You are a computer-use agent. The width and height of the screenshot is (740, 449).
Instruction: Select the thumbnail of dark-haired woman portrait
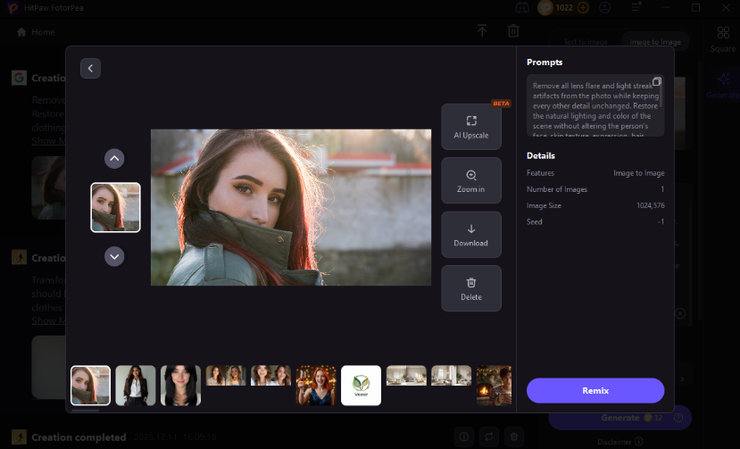click(x=181, y=385)
